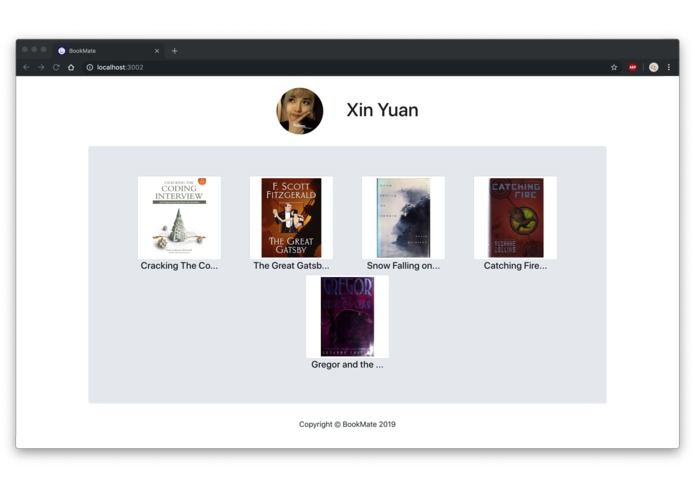Click the browser forward arrow

point(41,67)
